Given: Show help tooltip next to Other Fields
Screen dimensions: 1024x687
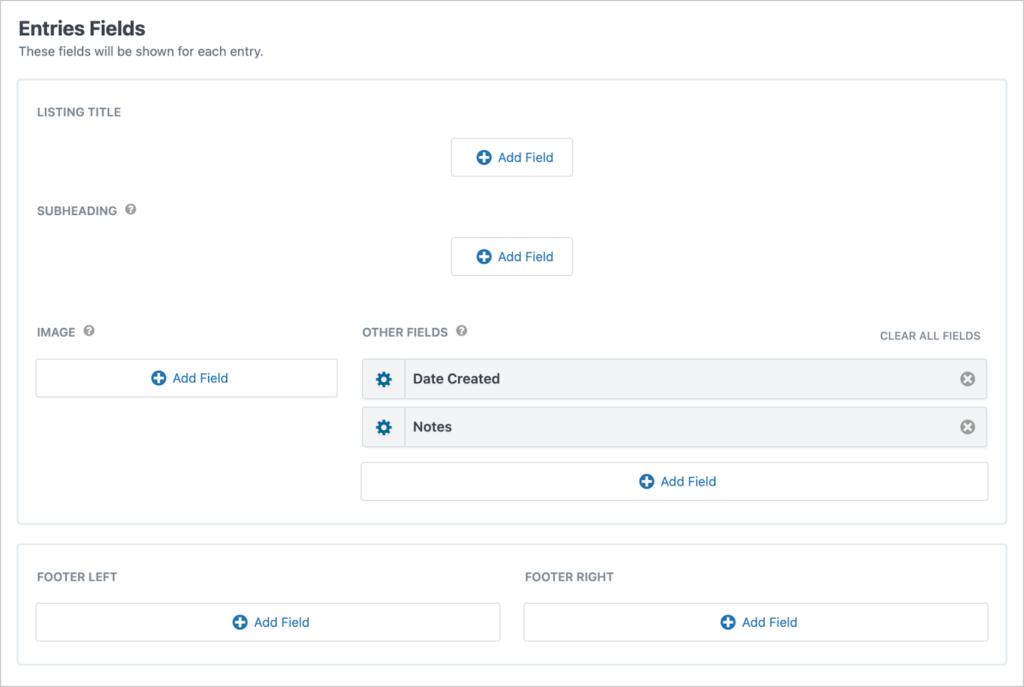Looking at the screenshot, I should 461,331.
